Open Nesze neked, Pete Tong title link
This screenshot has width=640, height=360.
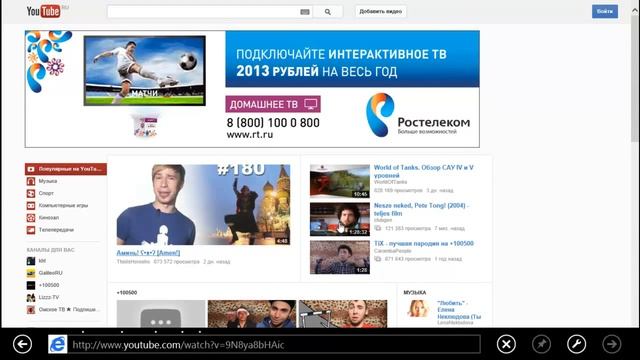[422, 209]
